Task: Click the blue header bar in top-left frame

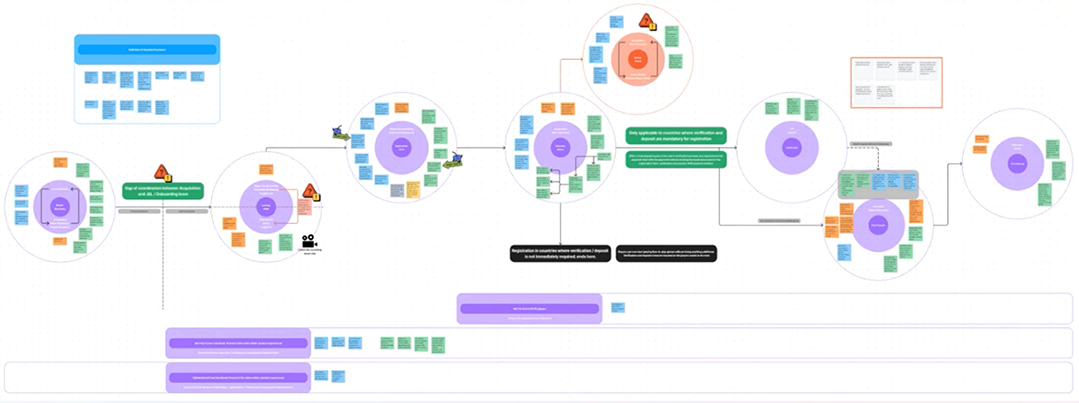Action: coord(147,50)
